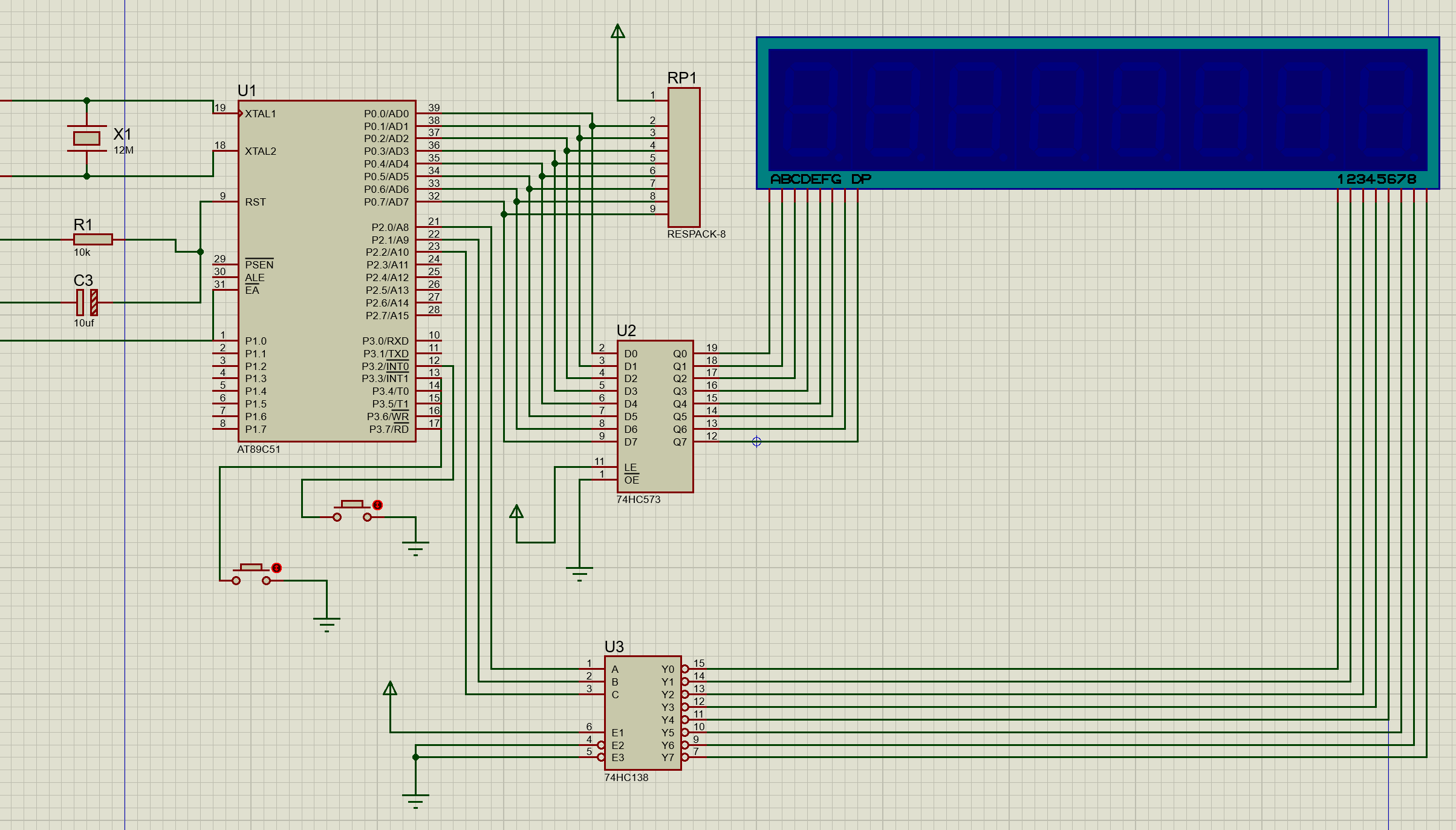Click the power terminal feeding U2 LE
Screen dimensions: 1456x830
coord(516,512)
